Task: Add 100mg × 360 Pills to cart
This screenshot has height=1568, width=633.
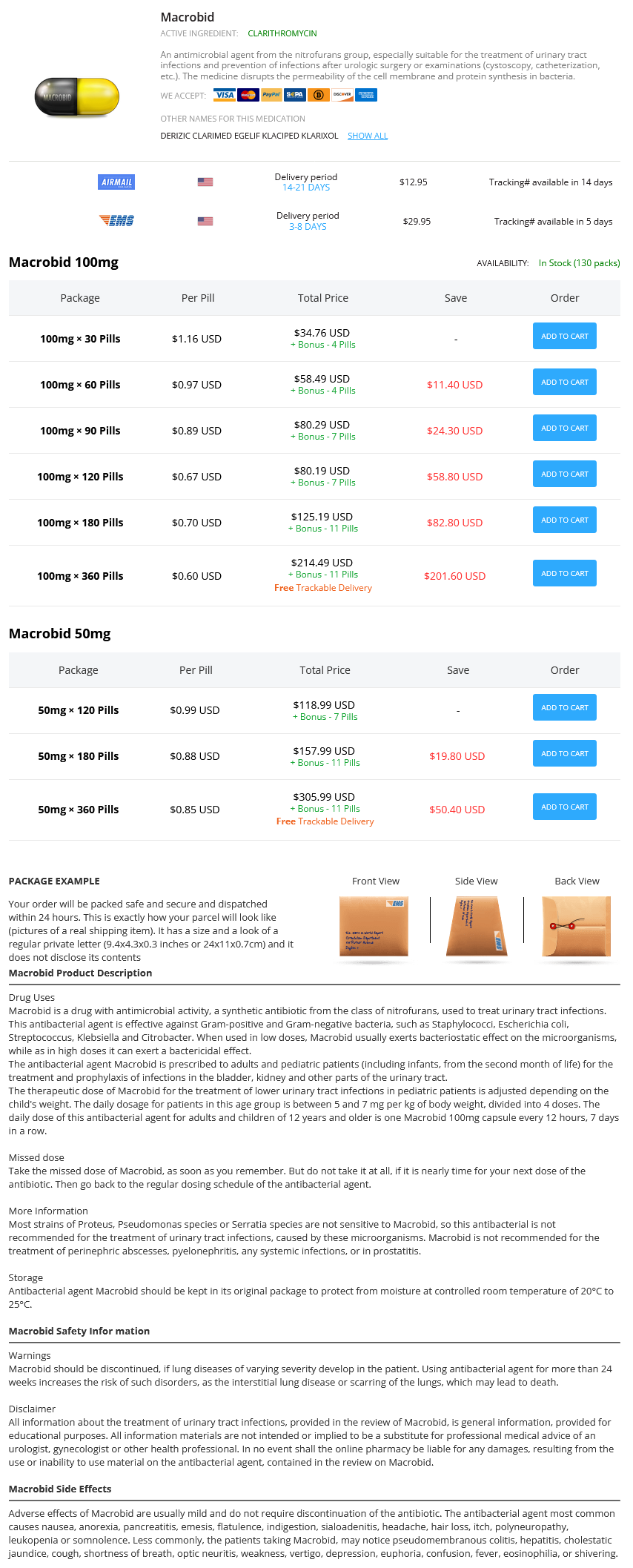Action: click(564, 574)
